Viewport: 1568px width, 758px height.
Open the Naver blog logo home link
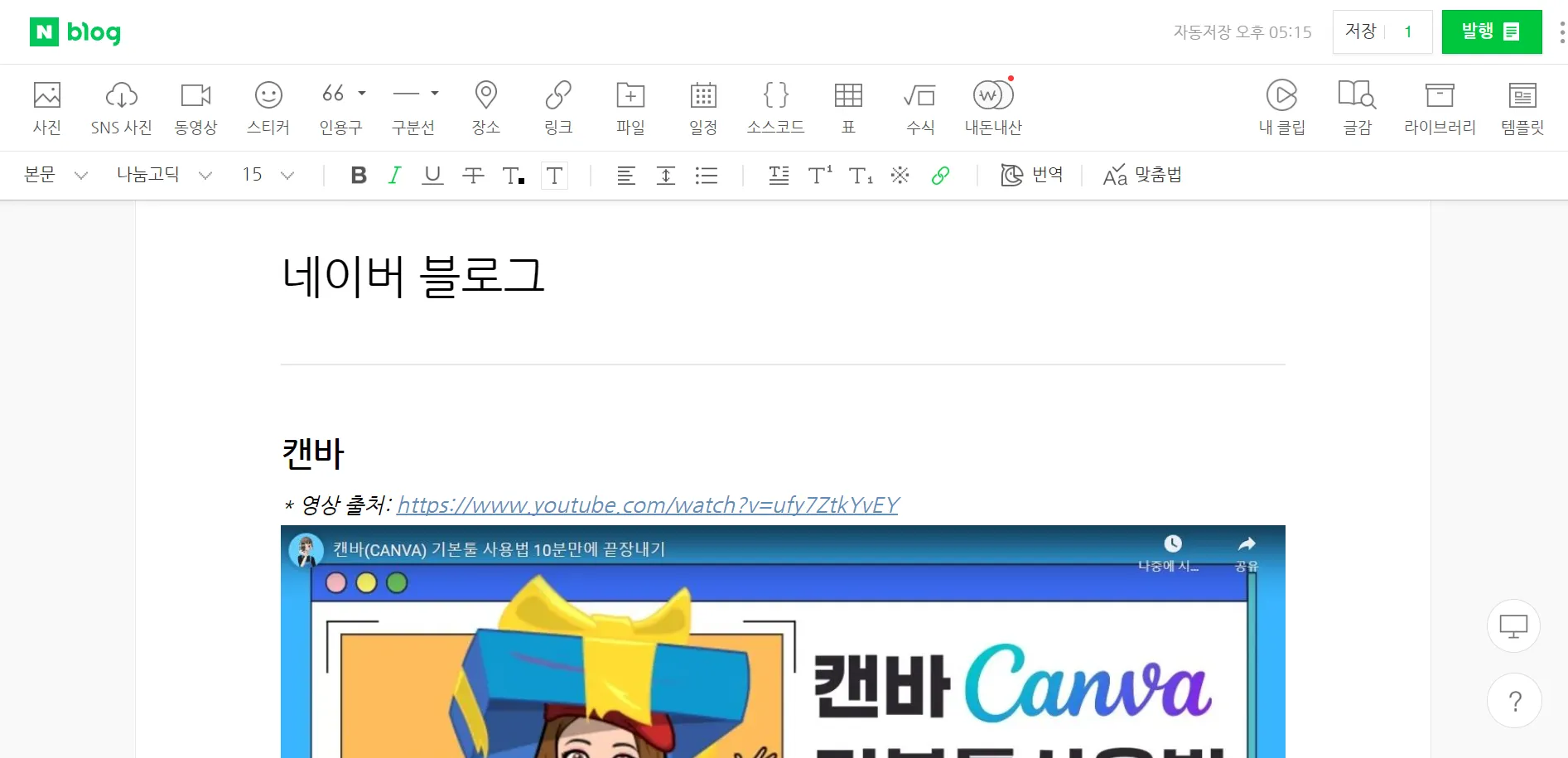pyautogui.click(x=75, y=32)
